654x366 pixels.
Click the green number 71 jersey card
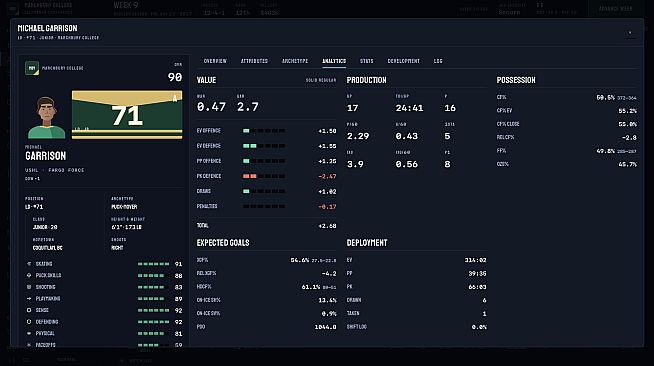pos(127,115)
